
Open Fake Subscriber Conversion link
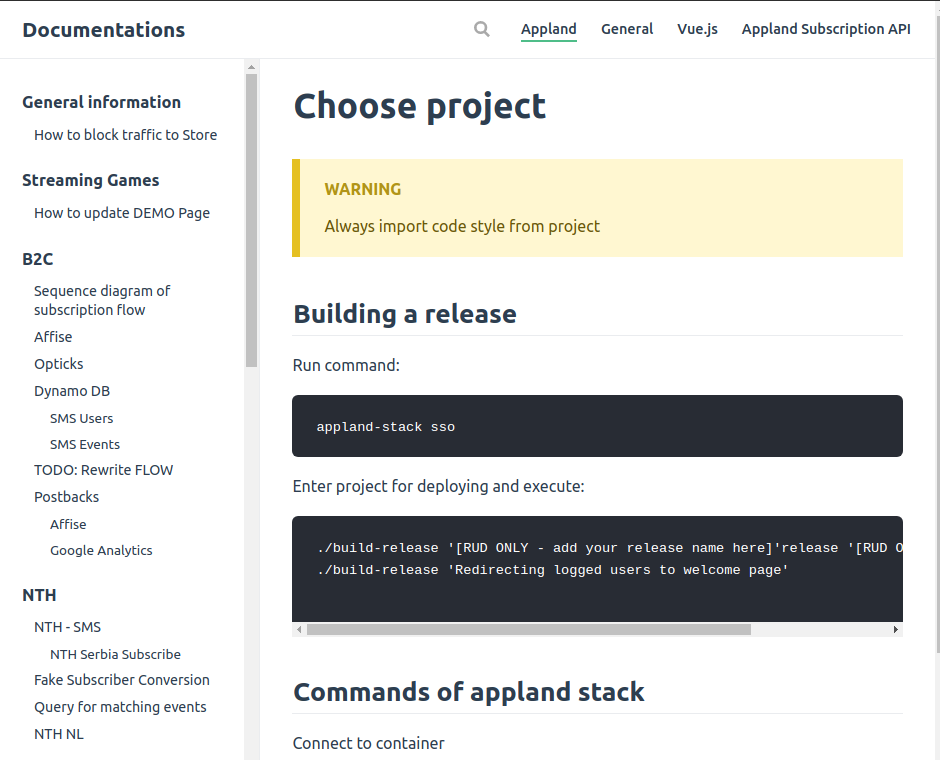click(x=122, y=680)
